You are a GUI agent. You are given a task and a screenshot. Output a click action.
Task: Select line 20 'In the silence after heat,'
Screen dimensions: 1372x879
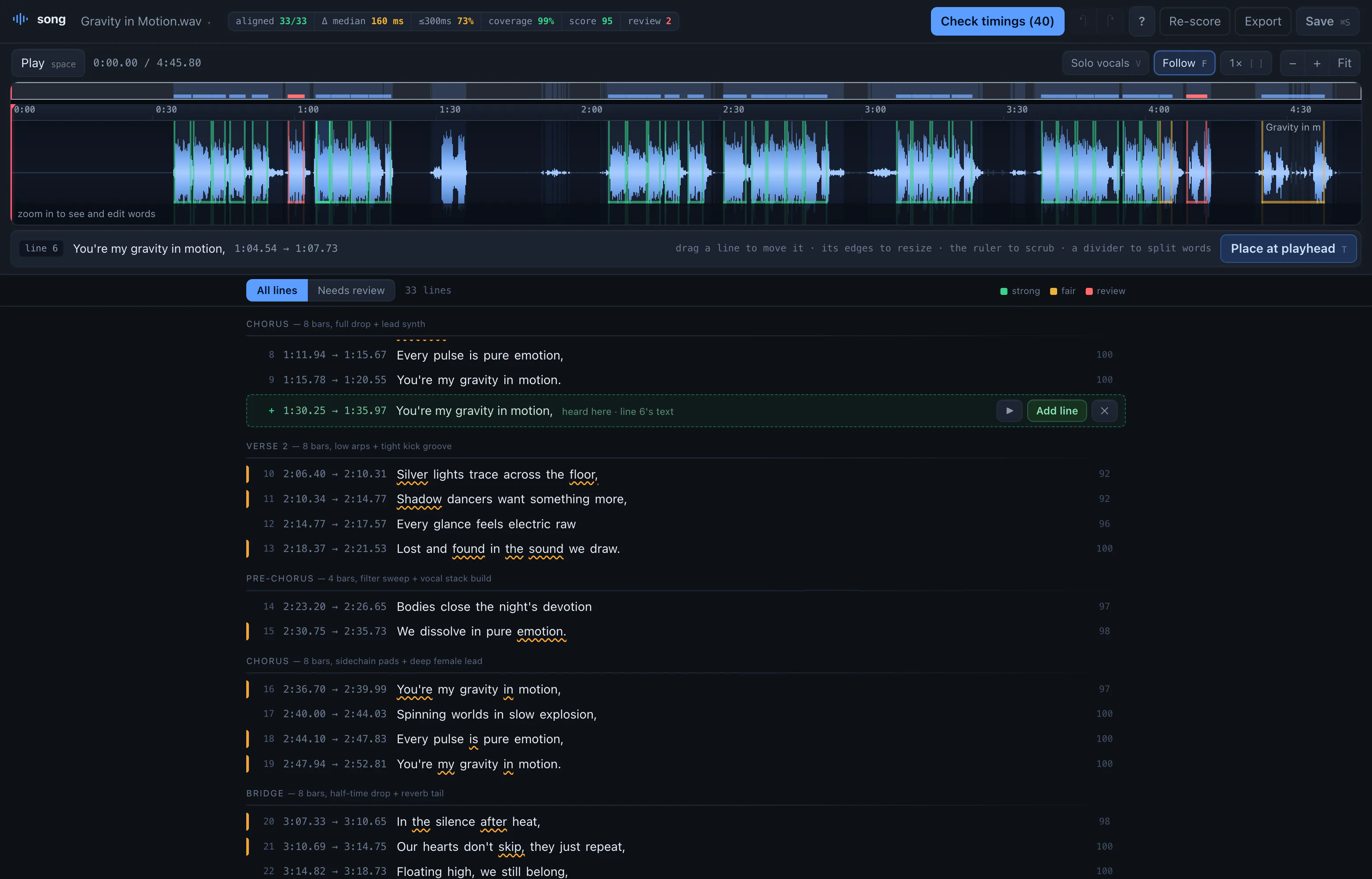685,822
